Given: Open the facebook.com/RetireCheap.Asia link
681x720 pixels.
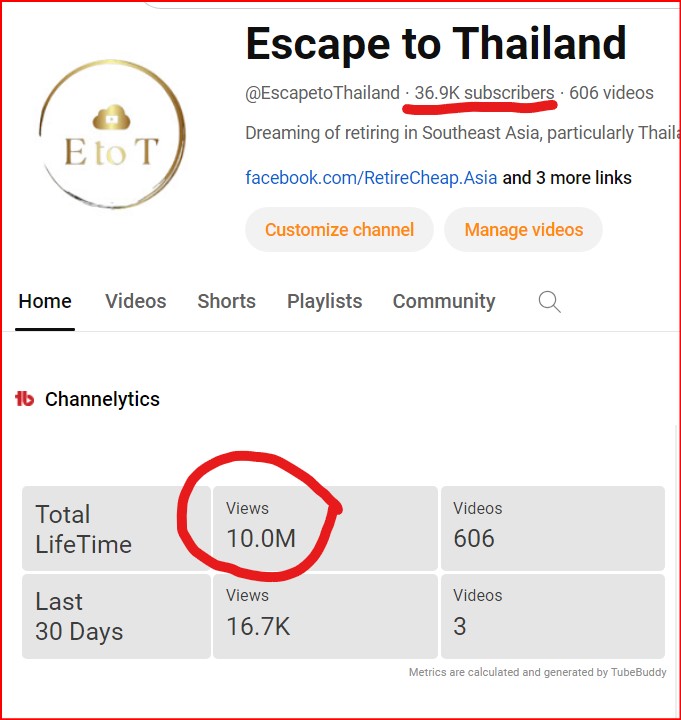Looking at the screenshot, I should pyautogui.click(x=371, y=178).
